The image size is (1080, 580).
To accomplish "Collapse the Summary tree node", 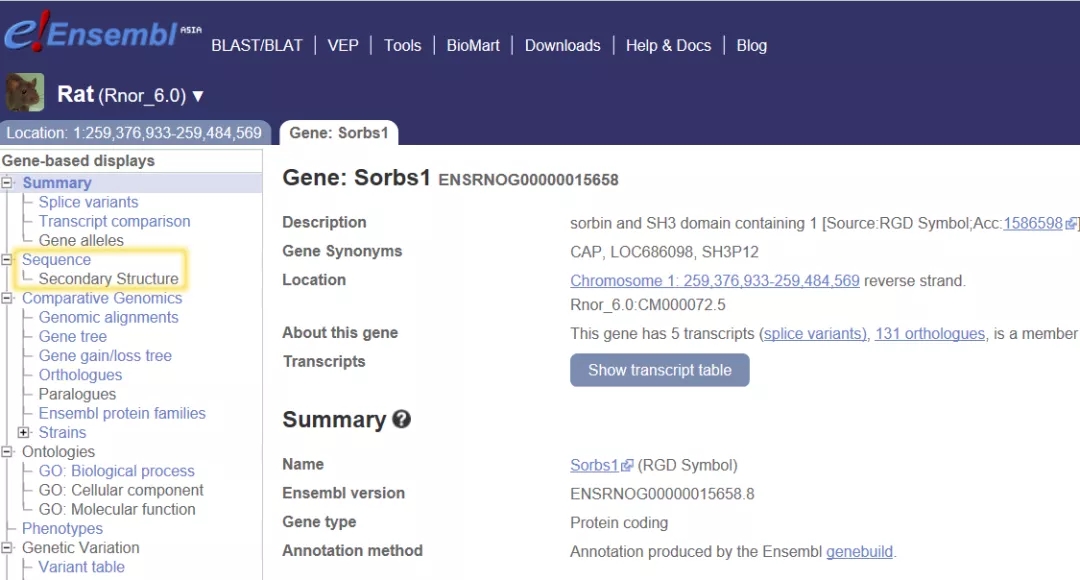I will (x=8, y=183).
